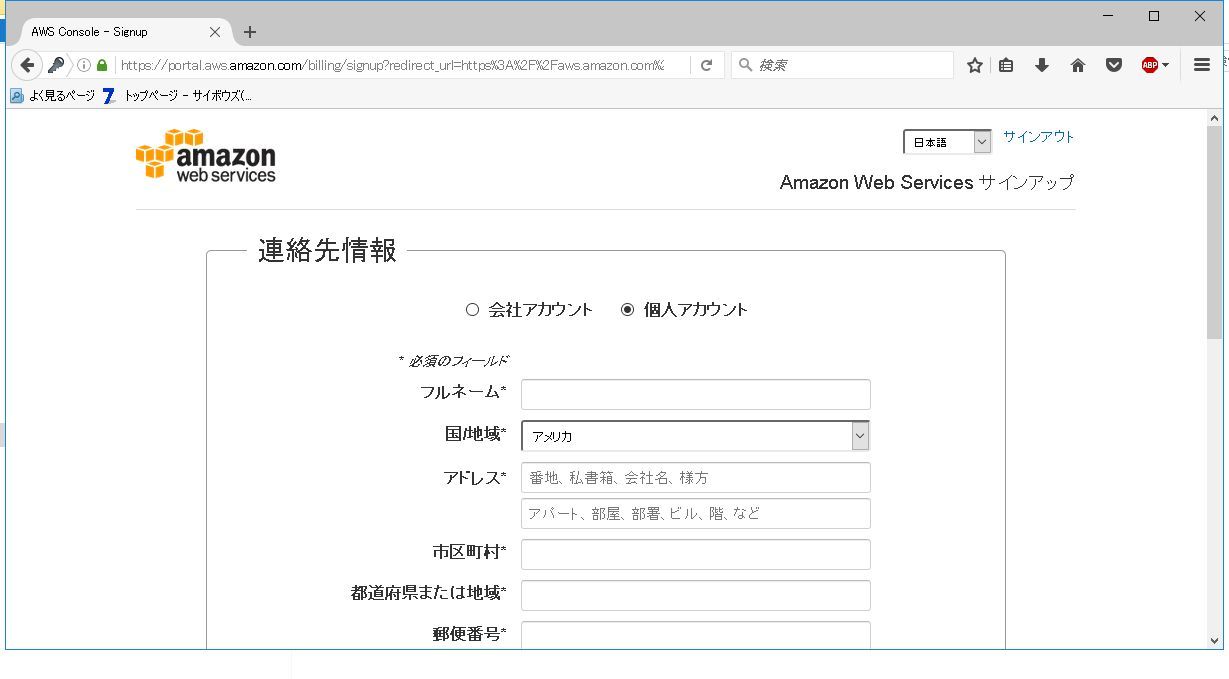Click the key icon beside the back button
The height and width of the screenshot is (679, 1229).
tap(57, 65)
